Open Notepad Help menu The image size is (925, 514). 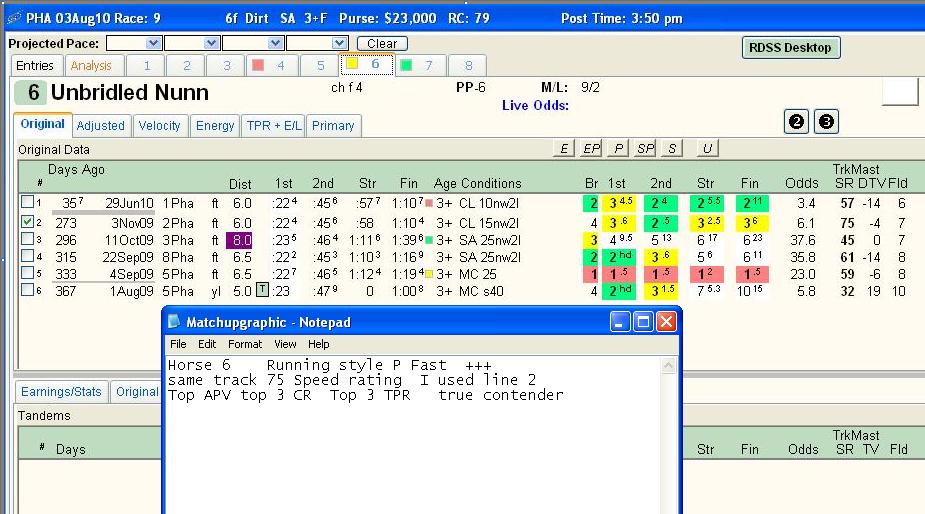[319, 344]
